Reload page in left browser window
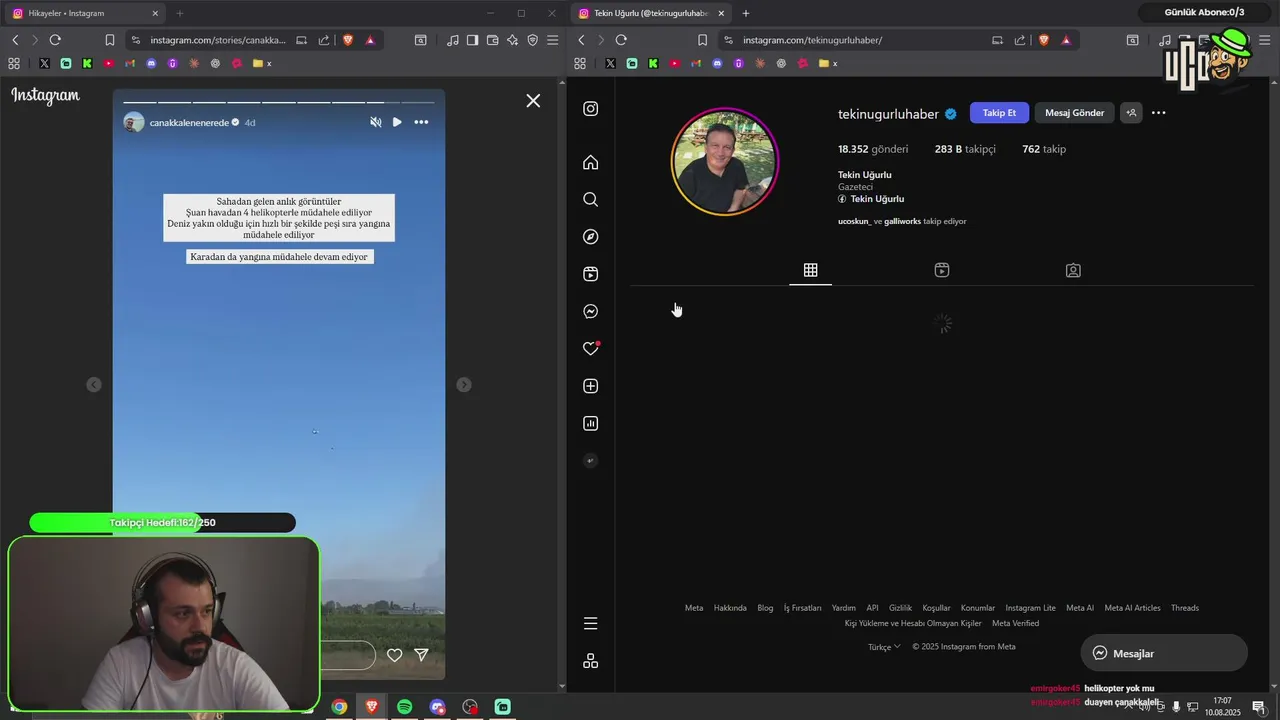Screen dimensions: 1280x720 coord(55,40)
